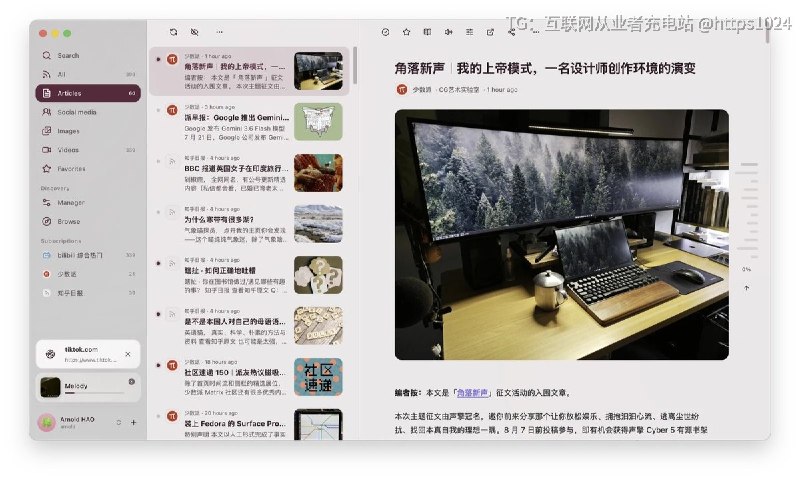Open article in browser via external-link icon
This screenshot has width=800, height=479.
point(490,32)
